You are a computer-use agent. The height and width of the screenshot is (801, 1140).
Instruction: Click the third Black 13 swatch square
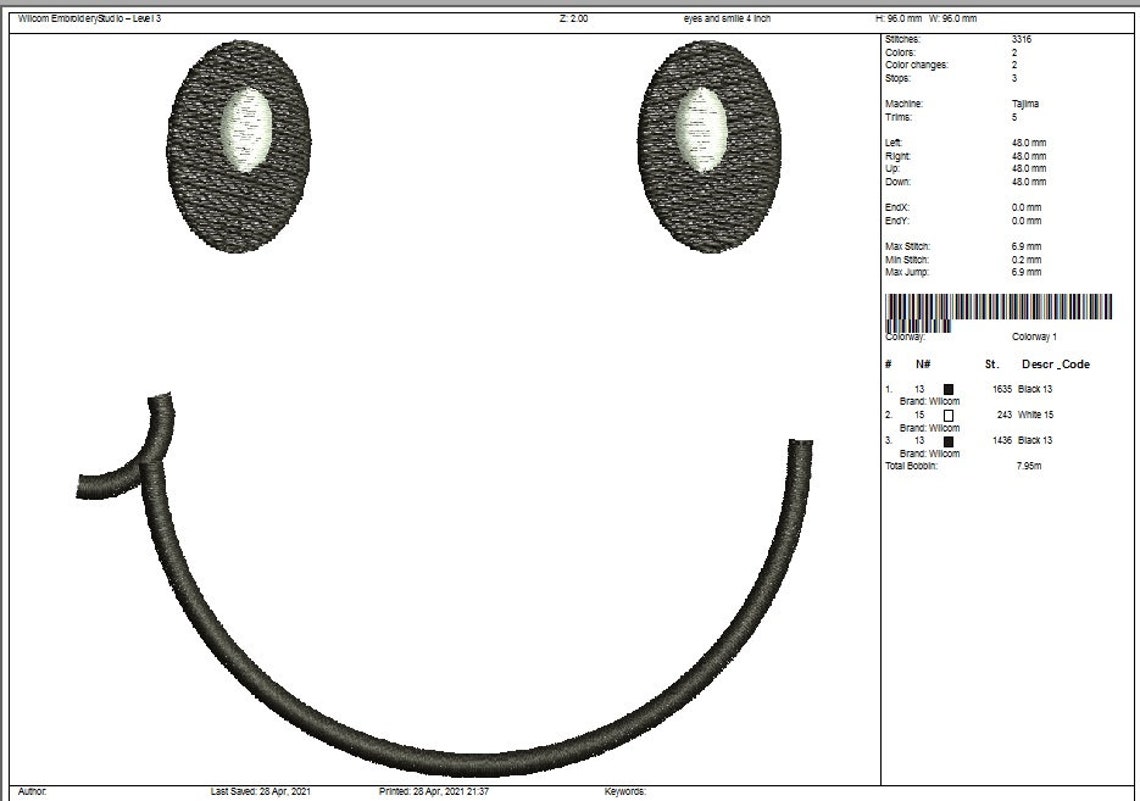coord(947,439)
